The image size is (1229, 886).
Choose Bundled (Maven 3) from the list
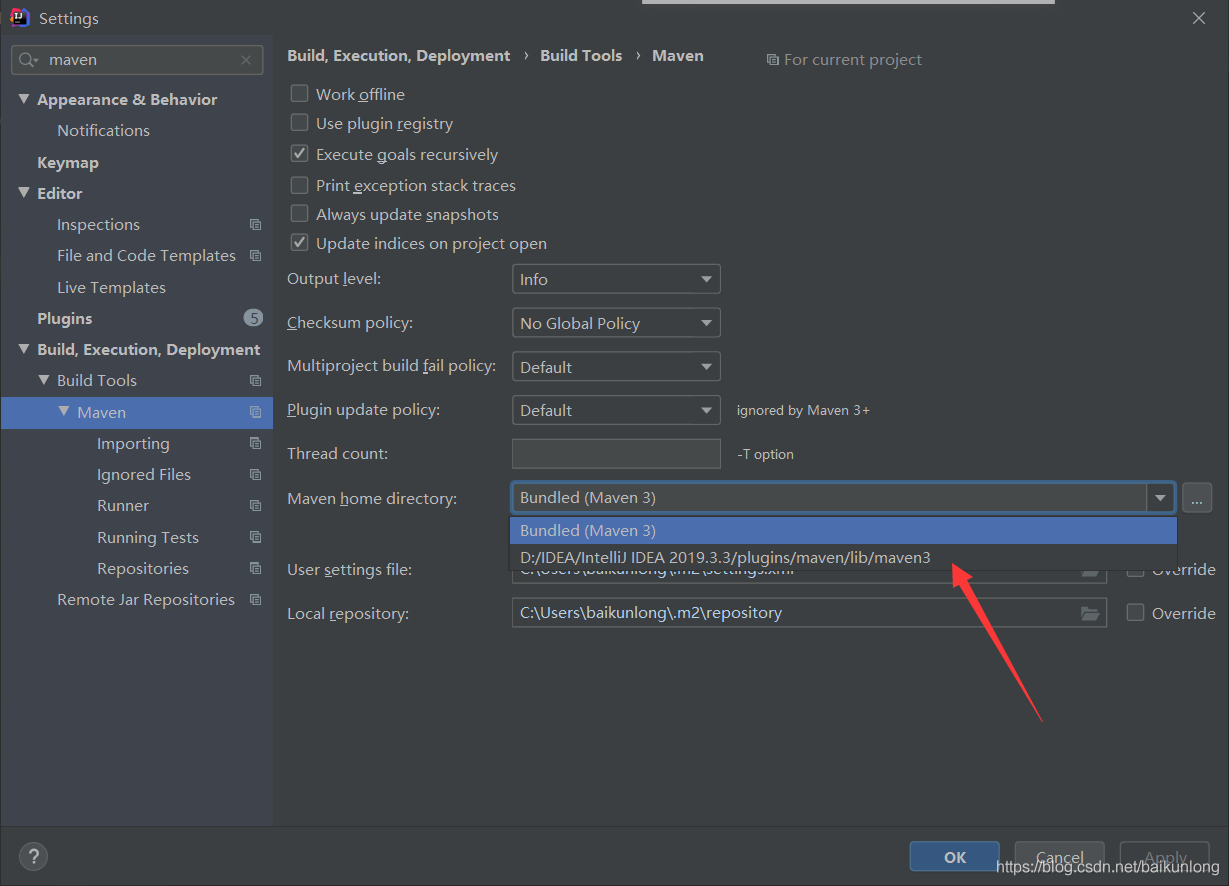588,530
